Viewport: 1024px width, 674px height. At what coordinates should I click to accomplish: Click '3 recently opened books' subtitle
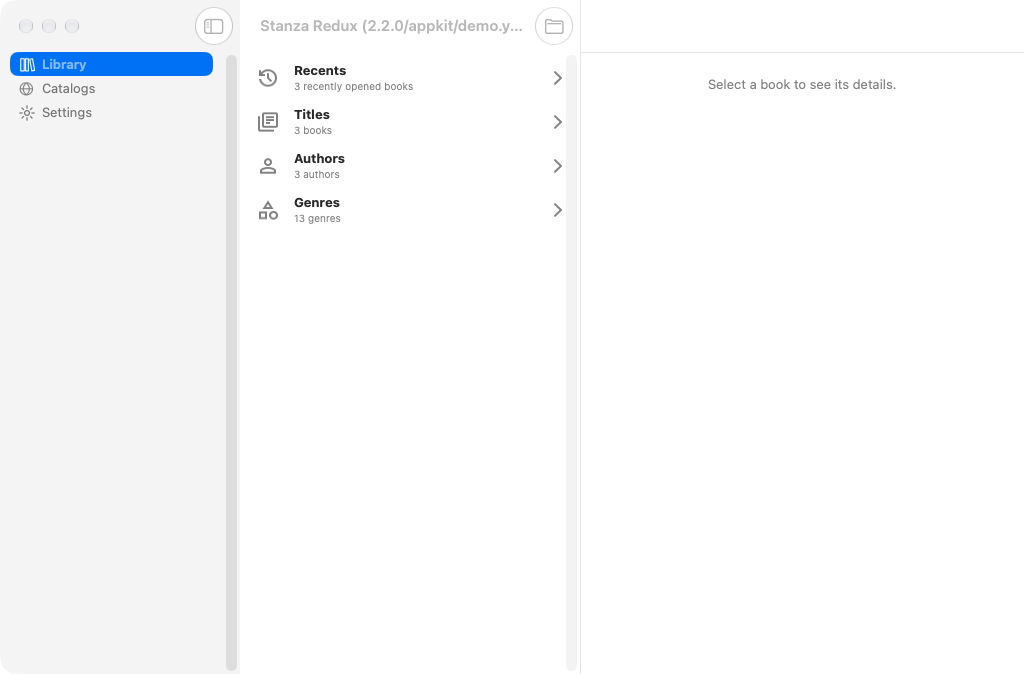353,86
